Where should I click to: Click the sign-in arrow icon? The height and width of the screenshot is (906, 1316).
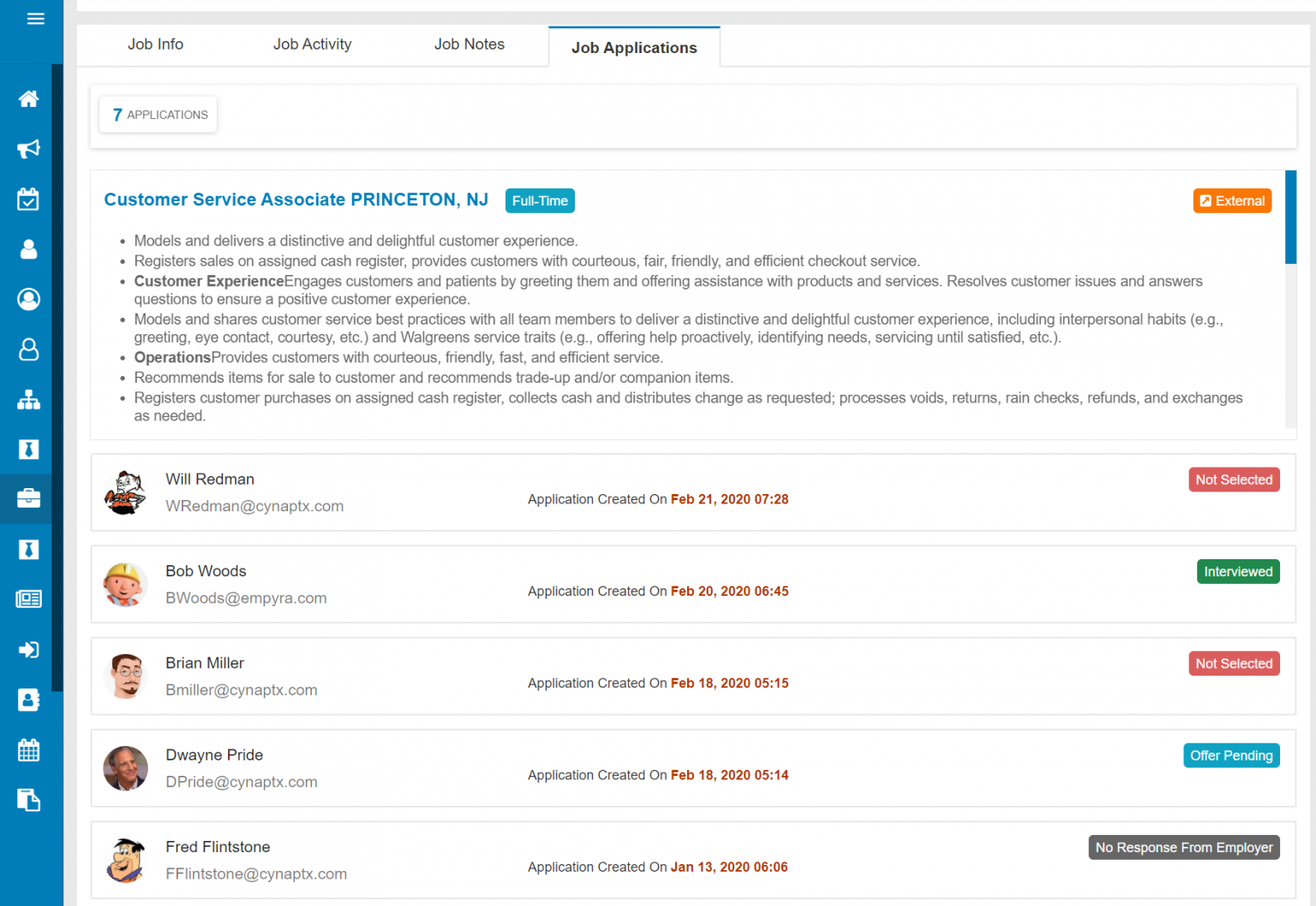tap(28, 650)
